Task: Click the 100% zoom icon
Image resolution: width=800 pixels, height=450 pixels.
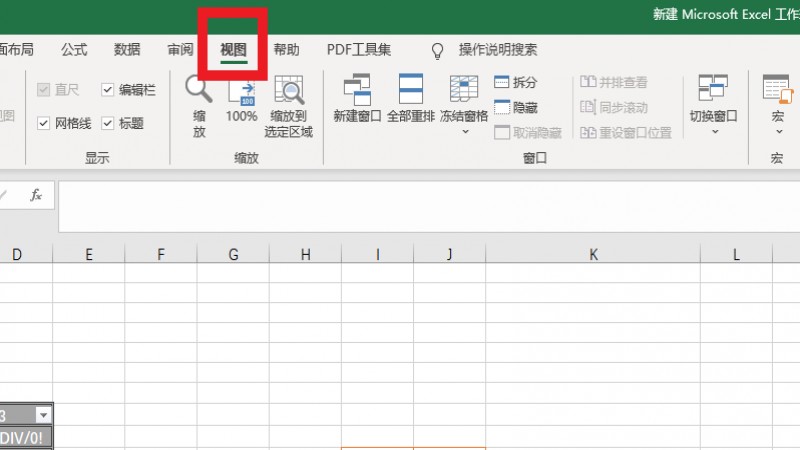Action: 241,92
